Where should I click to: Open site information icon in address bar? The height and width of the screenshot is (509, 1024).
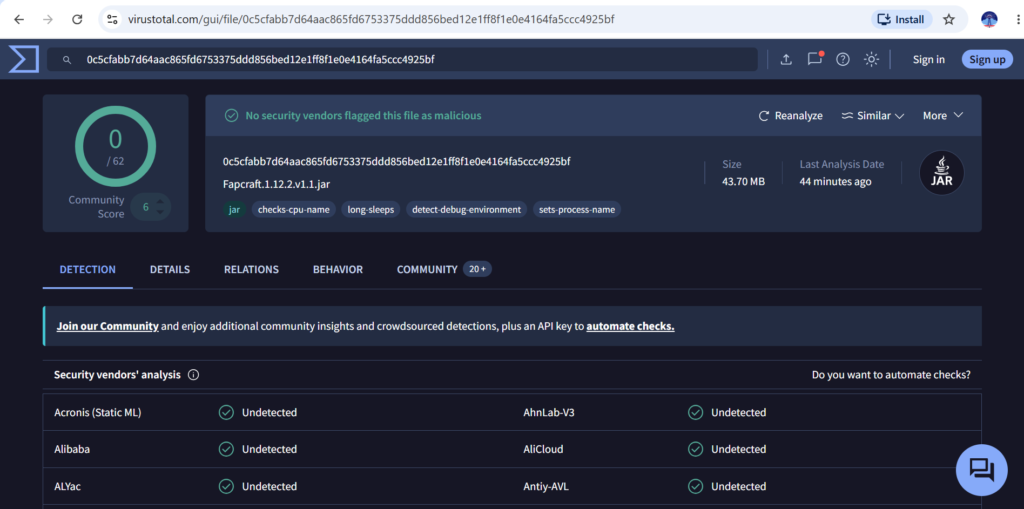point(112,20)
